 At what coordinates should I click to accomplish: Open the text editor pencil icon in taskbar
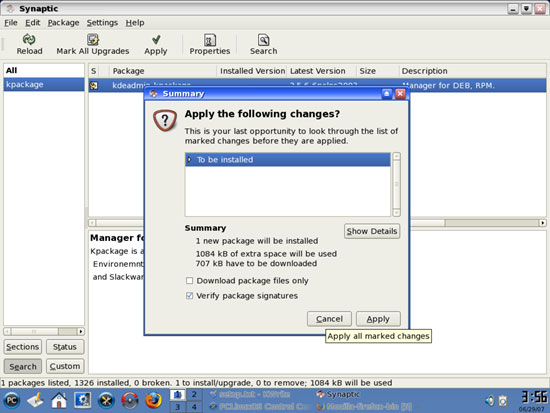click(x=35, y=400)
